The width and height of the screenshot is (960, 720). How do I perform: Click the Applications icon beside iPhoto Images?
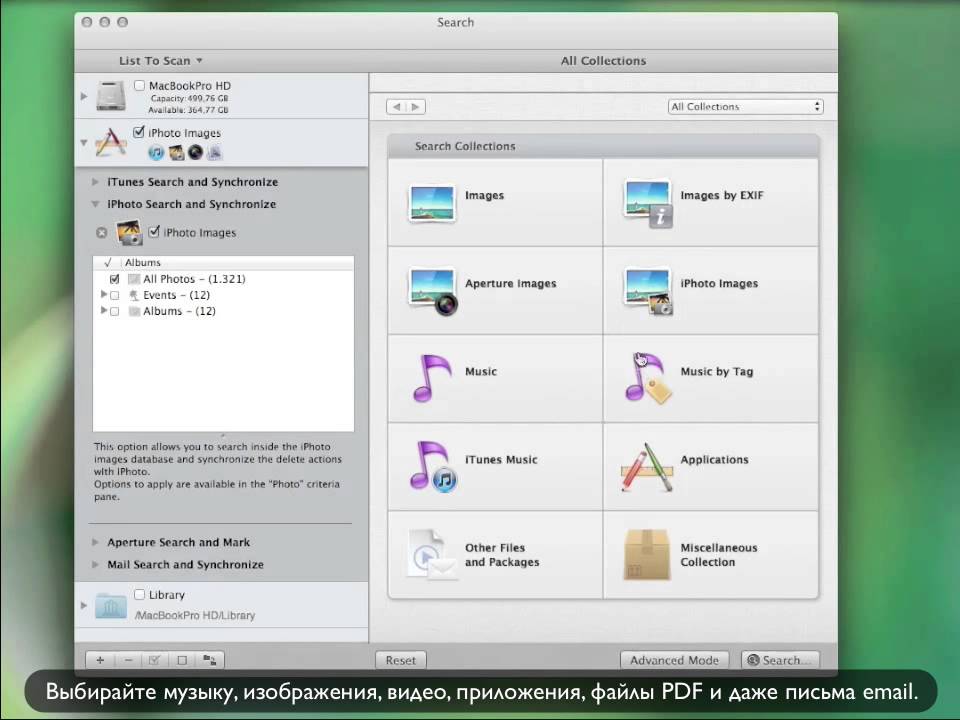110,143
